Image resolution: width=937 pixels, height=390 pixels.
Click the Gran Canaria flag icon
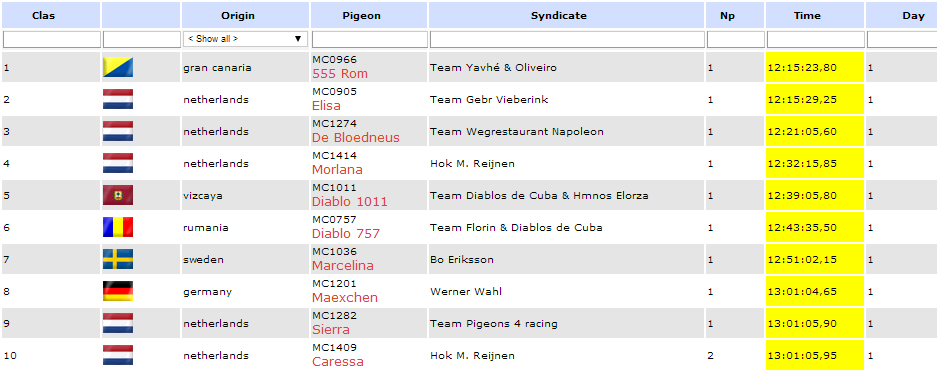118,67
